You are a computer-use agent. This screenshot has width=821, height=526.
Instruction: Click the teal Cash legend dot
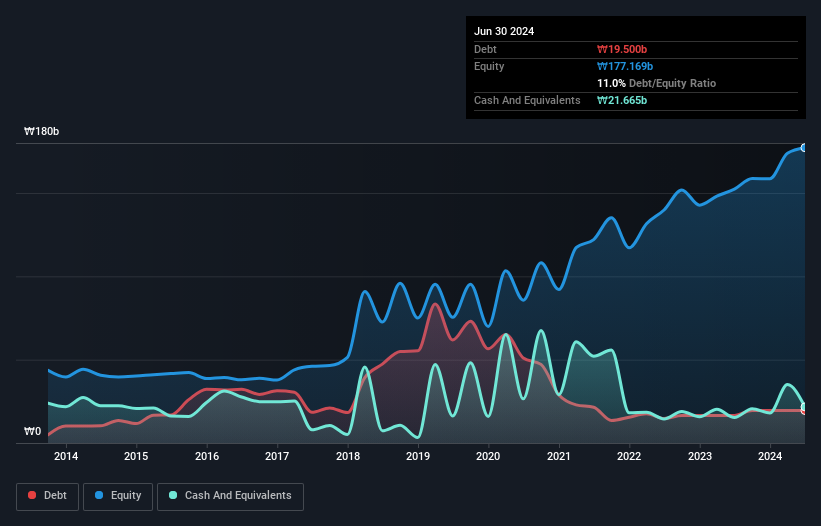tap(173, 495)
